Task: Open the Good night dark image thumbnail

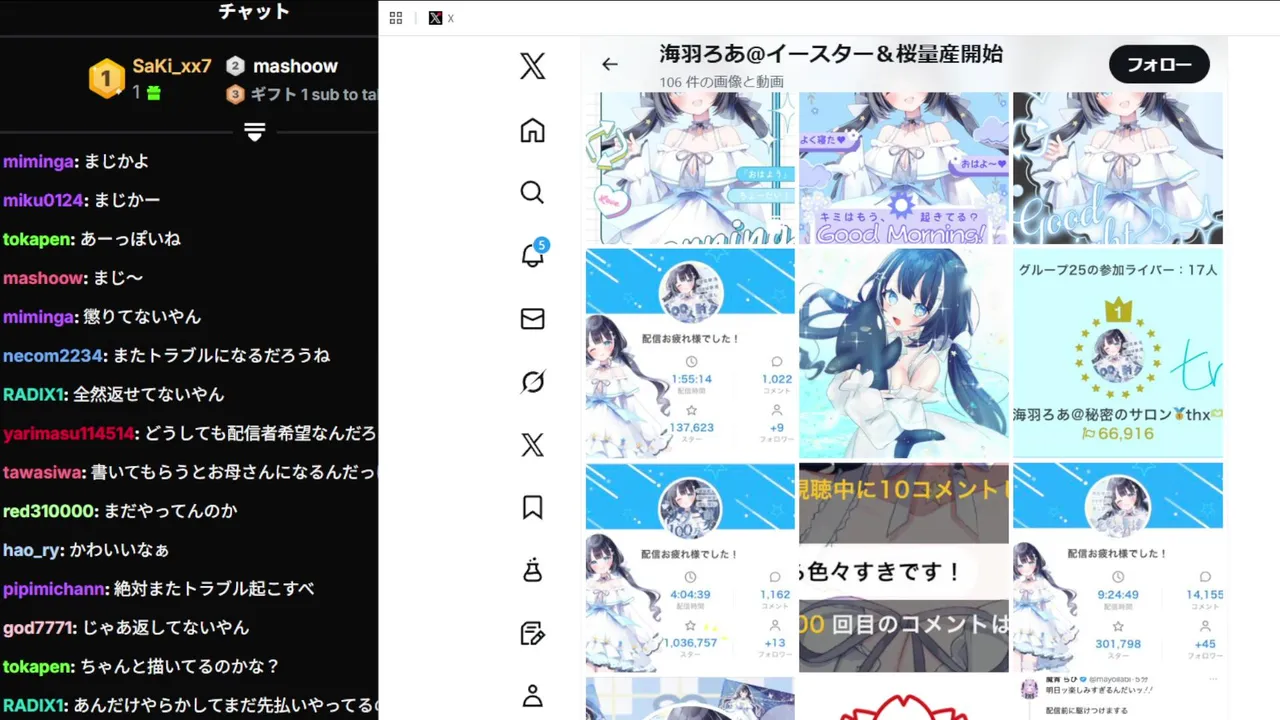Action: pyautogui.click(x=1118, y=168)
